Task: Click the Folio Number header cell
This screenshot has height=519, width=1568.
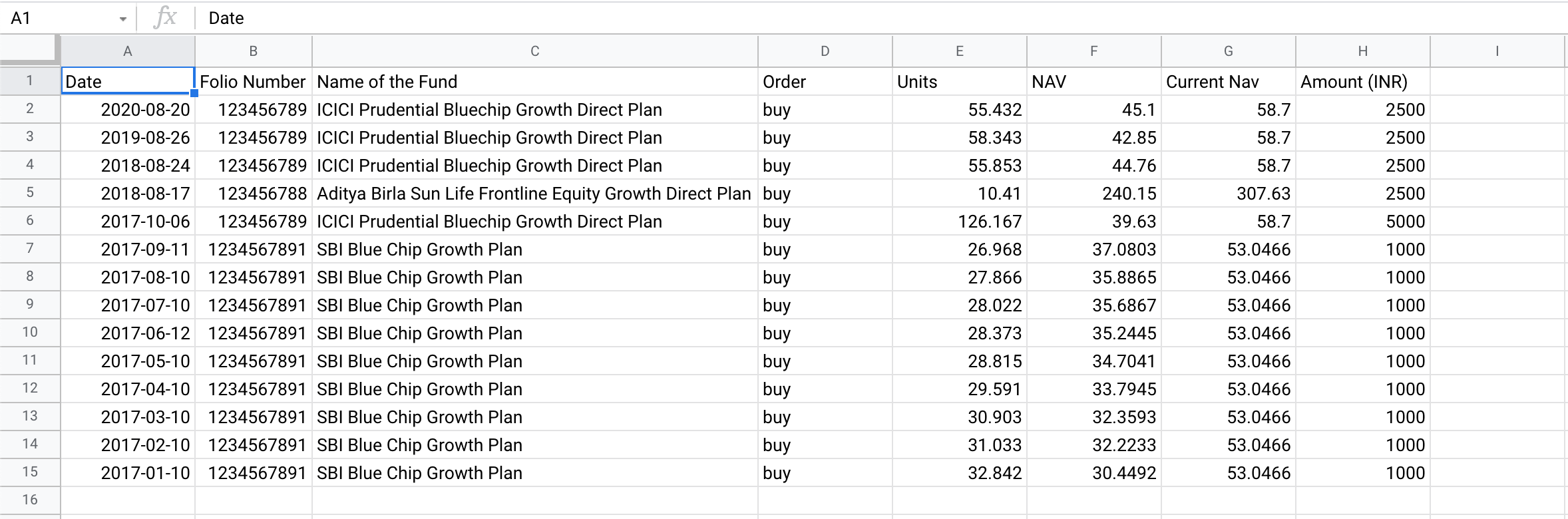Action: (253, 82)
